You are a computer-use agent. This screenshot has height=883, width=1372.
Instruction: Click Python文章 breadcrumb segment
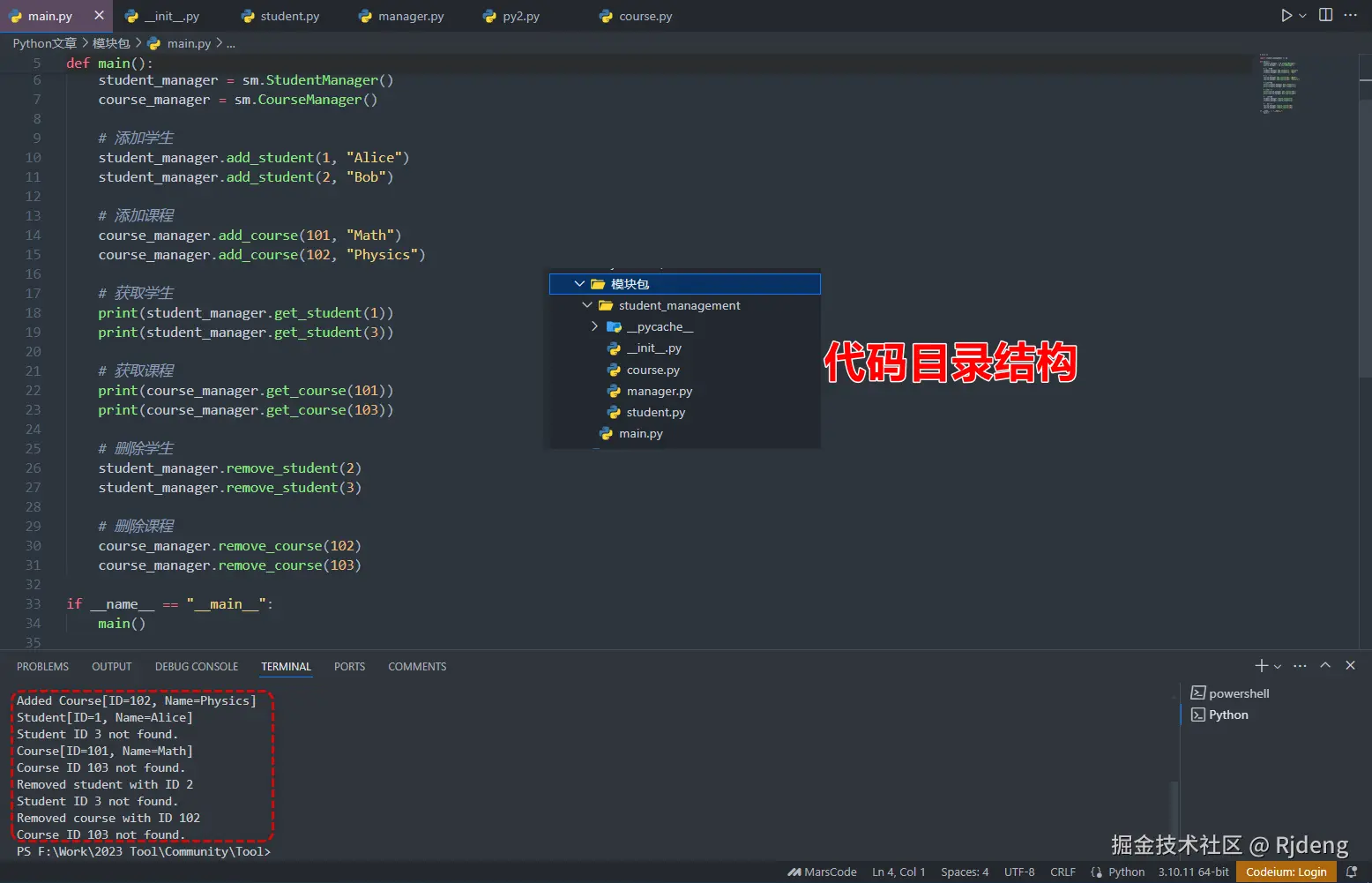pos(44,43)
